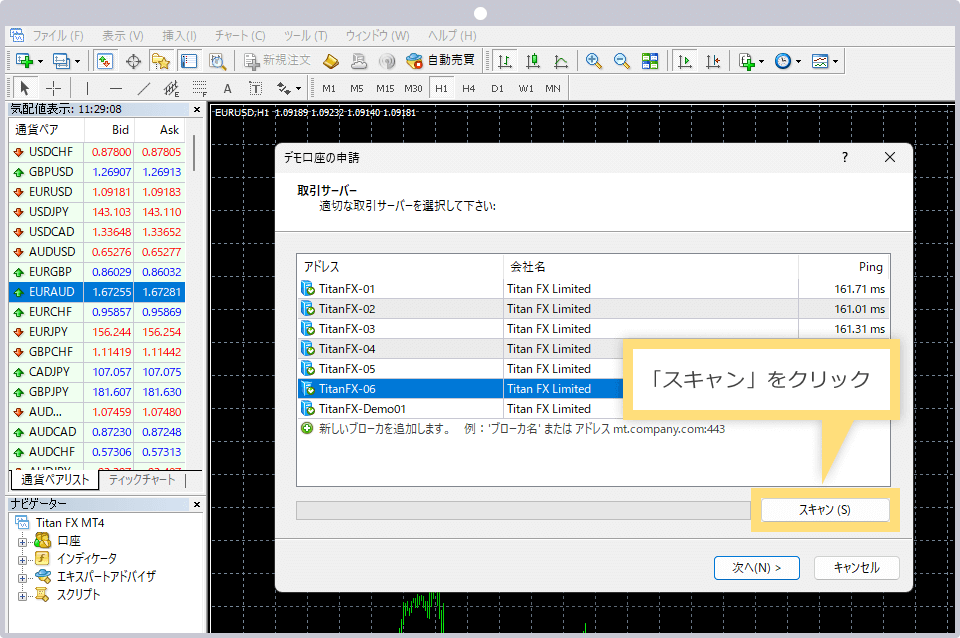Select the text 'A' tool
Viewport: 960px width, 638px height.
(227, 89)
